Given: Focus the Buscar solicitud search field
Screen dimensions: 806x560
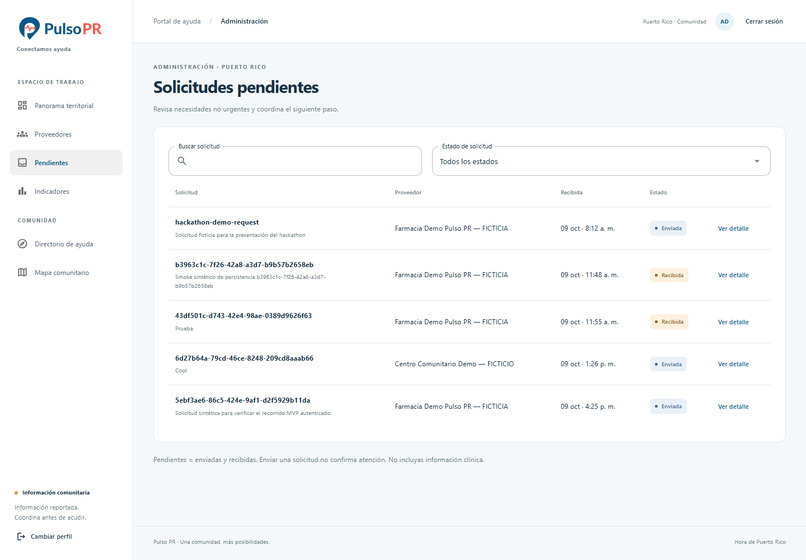Looking at the screenshot, I should [x=295, y=161].
